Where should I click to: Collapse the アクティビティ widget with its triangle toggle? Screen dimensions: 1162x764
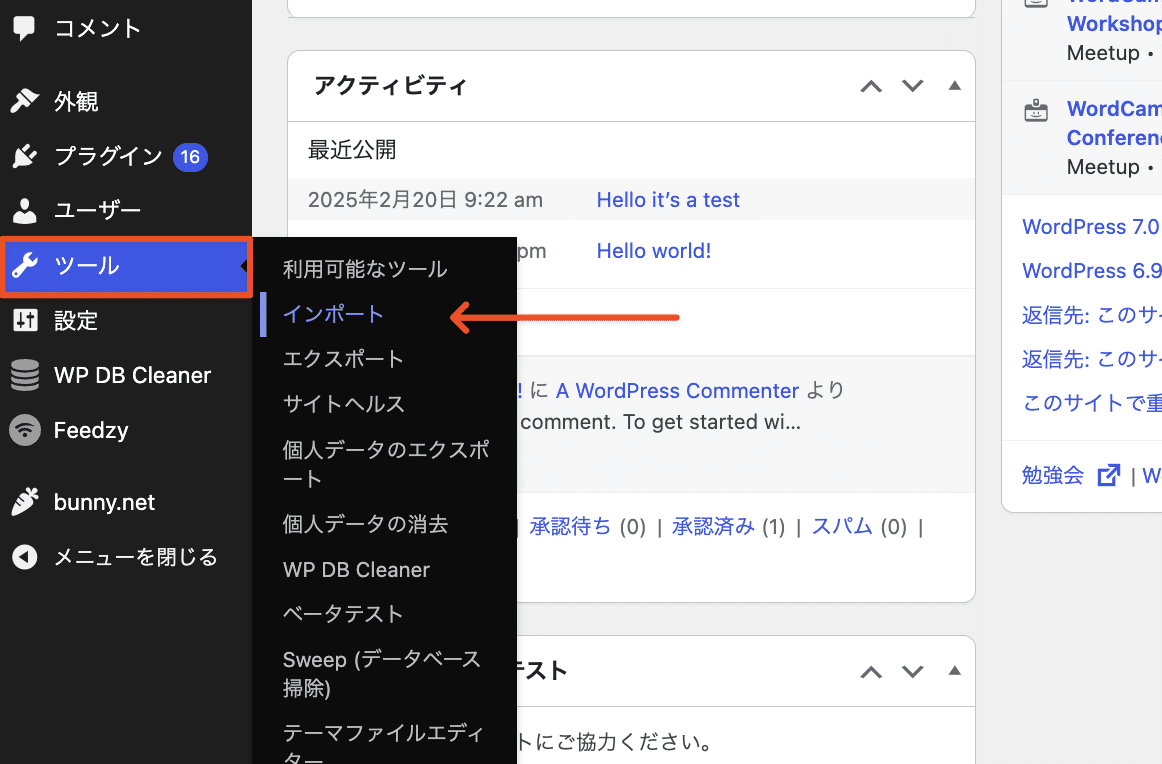click(953, 86)
